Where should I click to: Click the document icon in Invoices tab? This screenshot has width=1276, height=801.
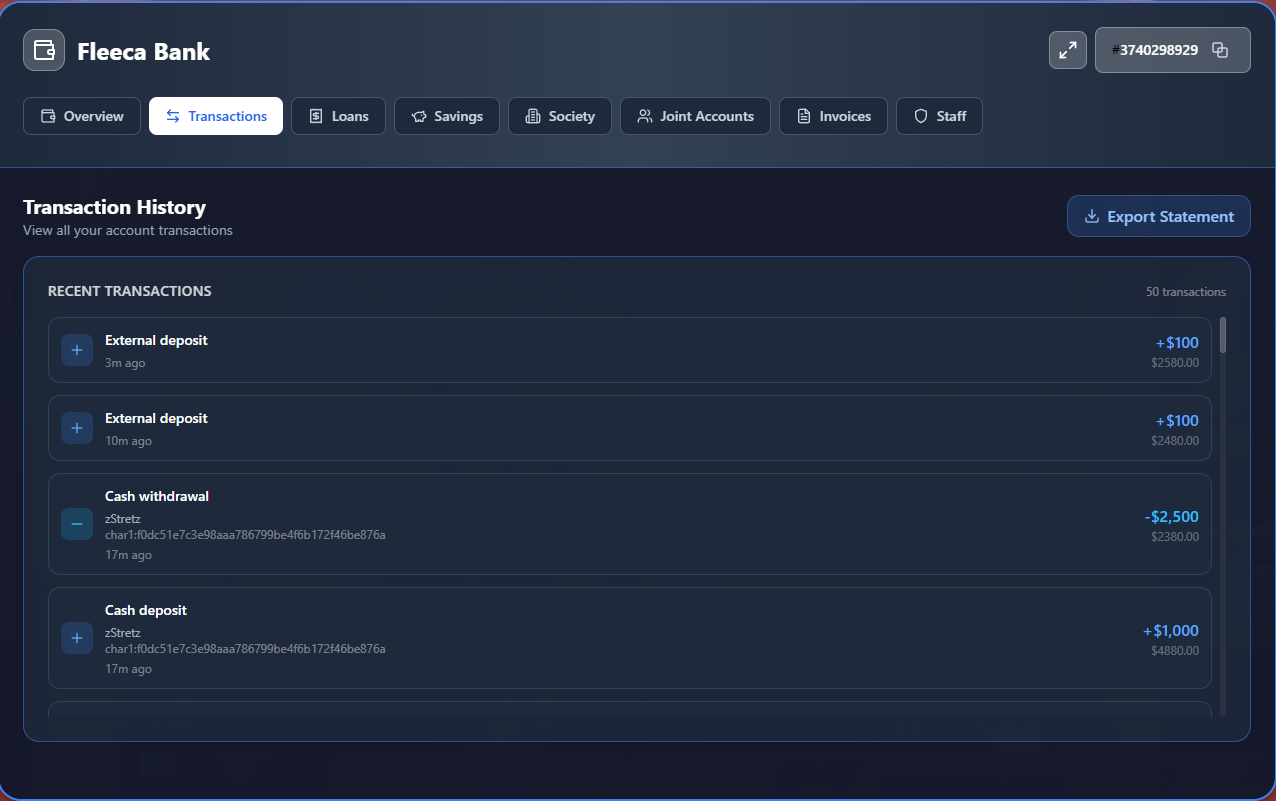coord(804,116)
